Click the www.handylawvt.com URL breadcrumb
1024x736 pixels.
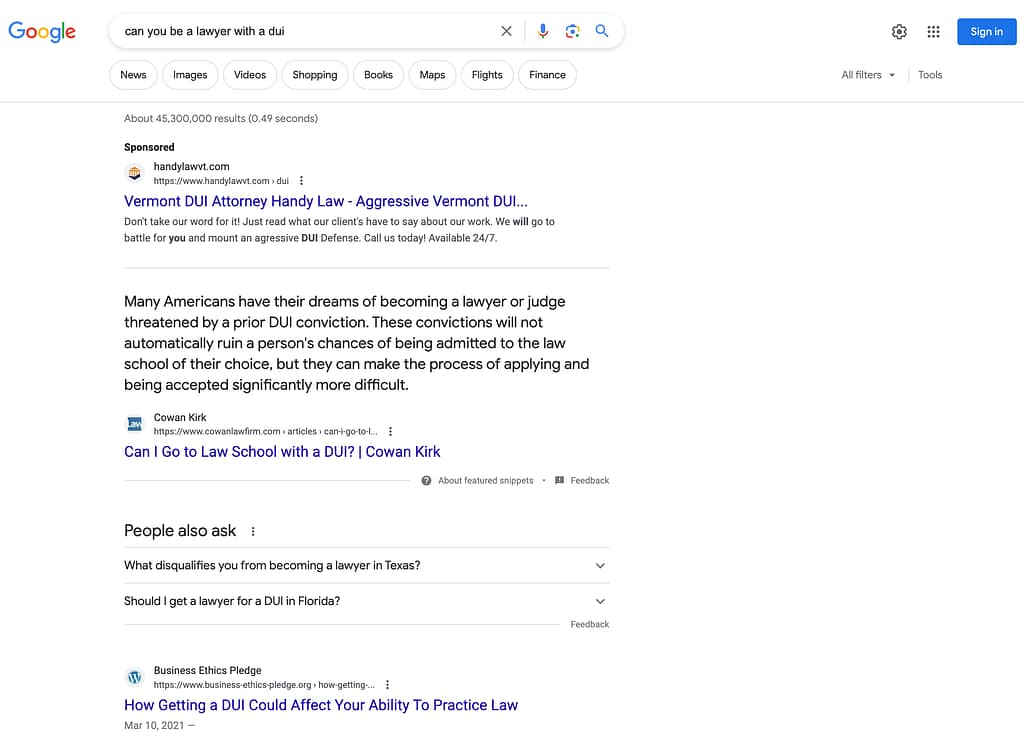(x=221, y=181)
